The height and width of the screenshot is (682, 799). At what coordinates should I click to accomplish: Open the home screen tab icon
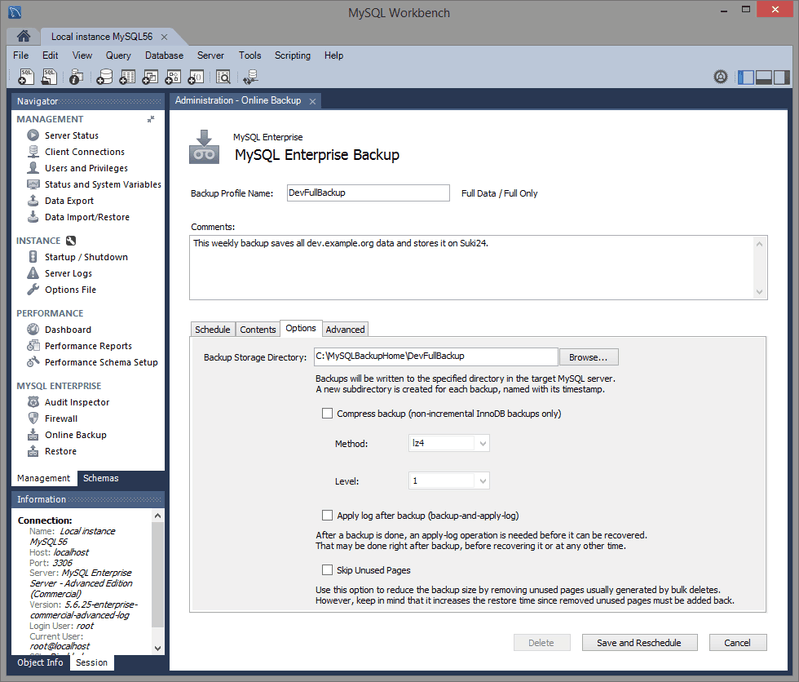click(x=23, y=36)
